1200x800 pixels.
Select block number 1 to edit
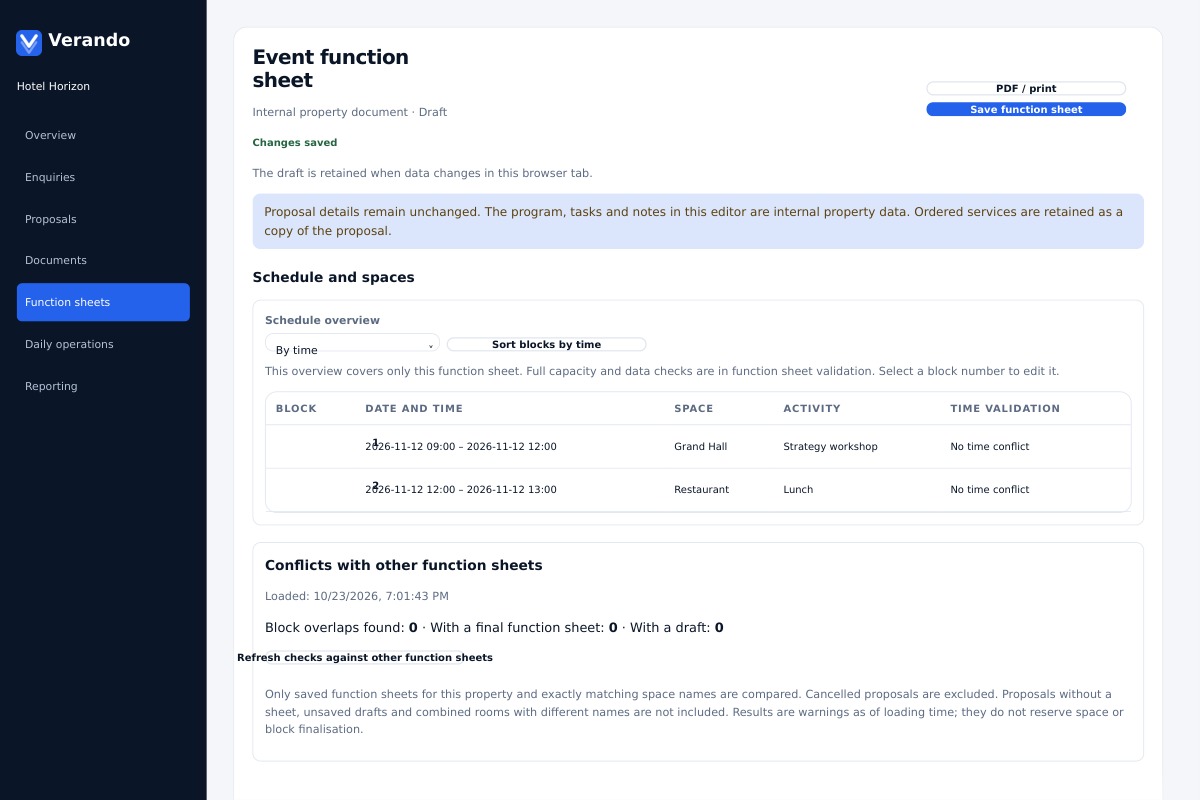tap(375, 442)
